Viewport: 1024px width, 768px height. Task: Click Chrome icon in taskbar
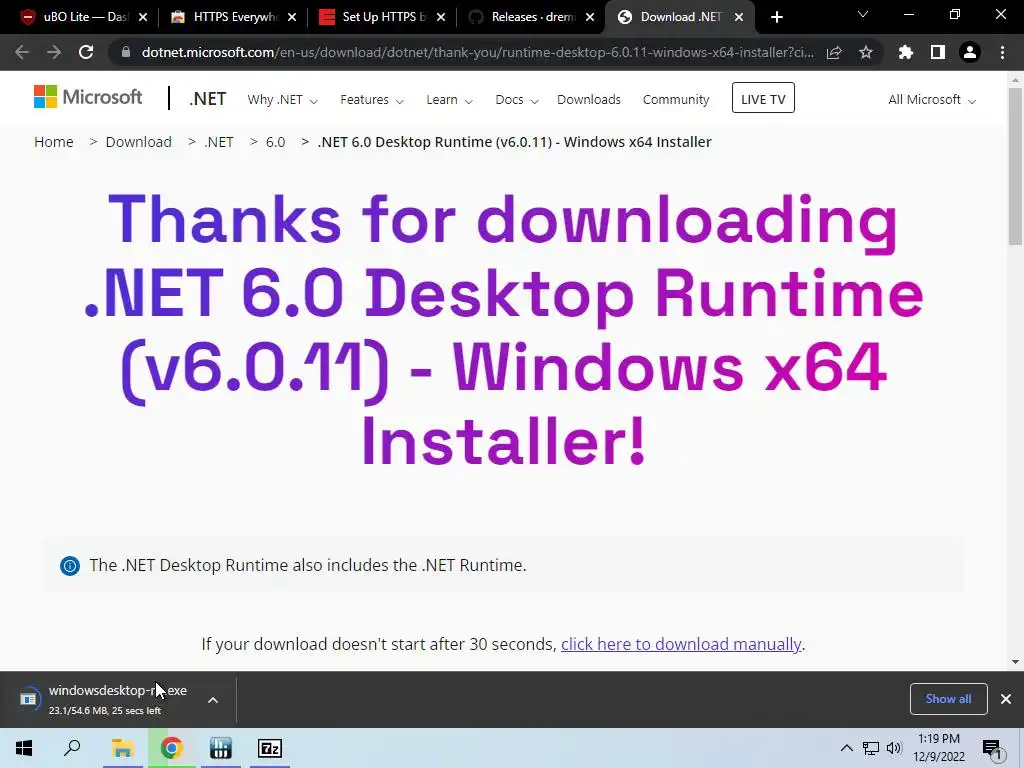[171, 748]
